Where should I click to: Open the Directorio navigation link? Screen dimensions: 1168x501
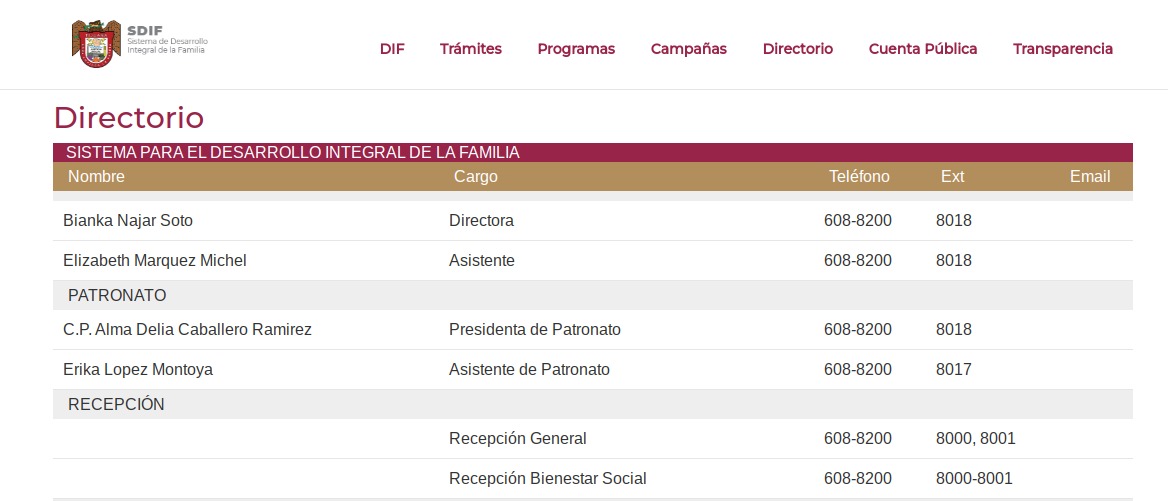click(x=797, y=49)
